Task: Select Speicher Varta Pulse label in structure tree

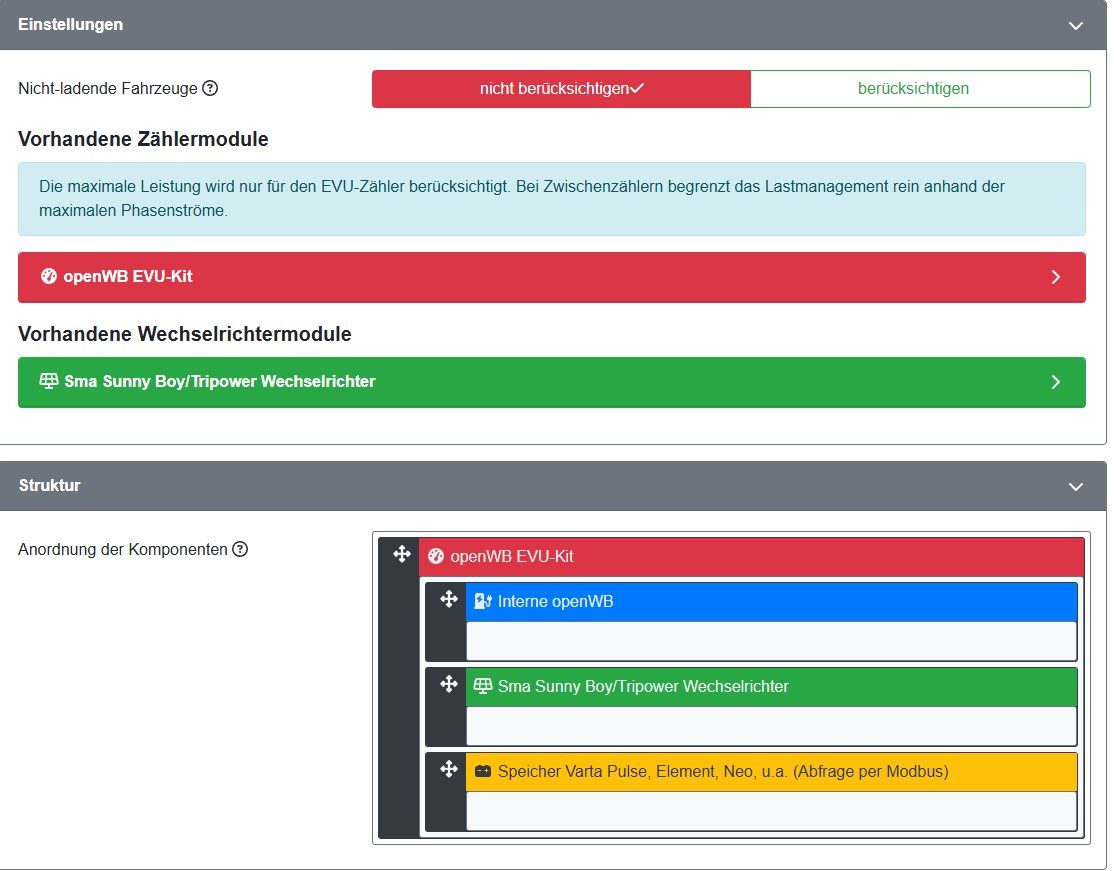Action: [723, 772]
